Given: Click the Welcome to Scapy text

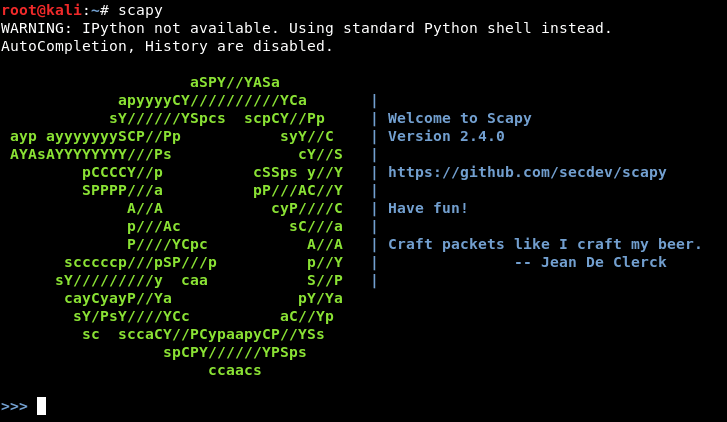Looking at the screenshot, I should (x=459, y=118).
